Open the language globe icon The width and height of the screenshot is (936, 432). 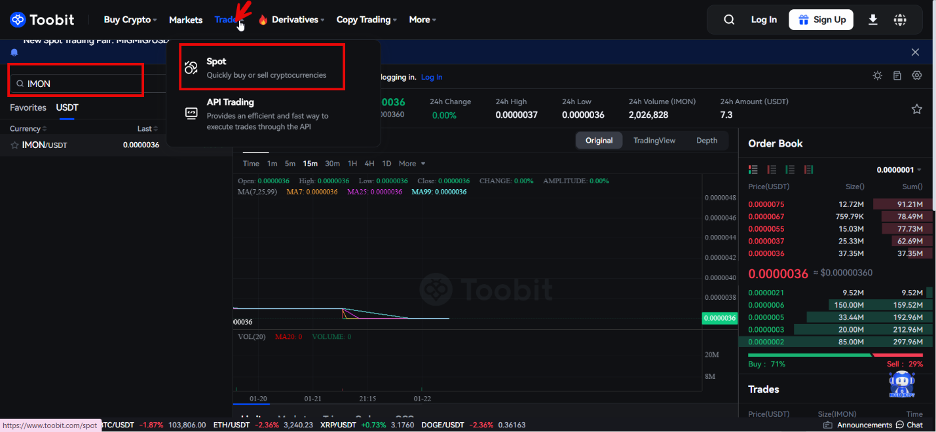tap(901, 19)
